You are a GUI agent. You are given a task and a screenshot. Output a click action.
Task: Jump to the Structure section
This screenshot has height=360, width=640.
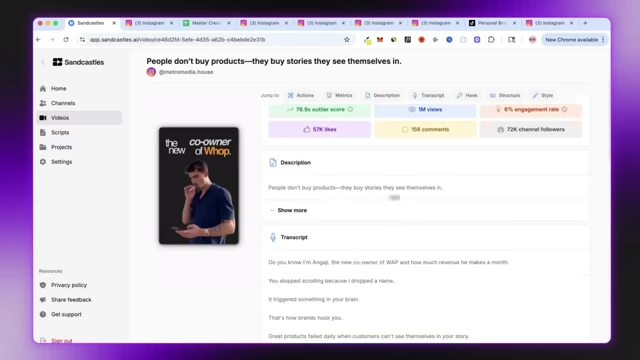[505, 96]
